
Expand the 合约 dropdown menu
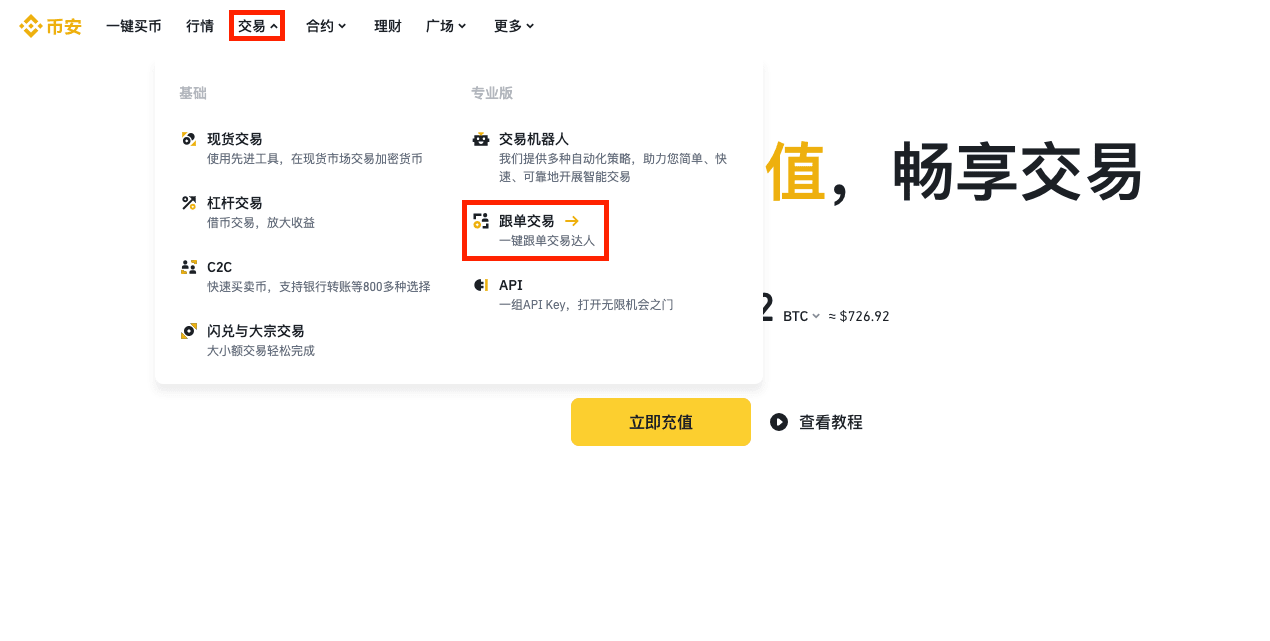click(326, 26)
